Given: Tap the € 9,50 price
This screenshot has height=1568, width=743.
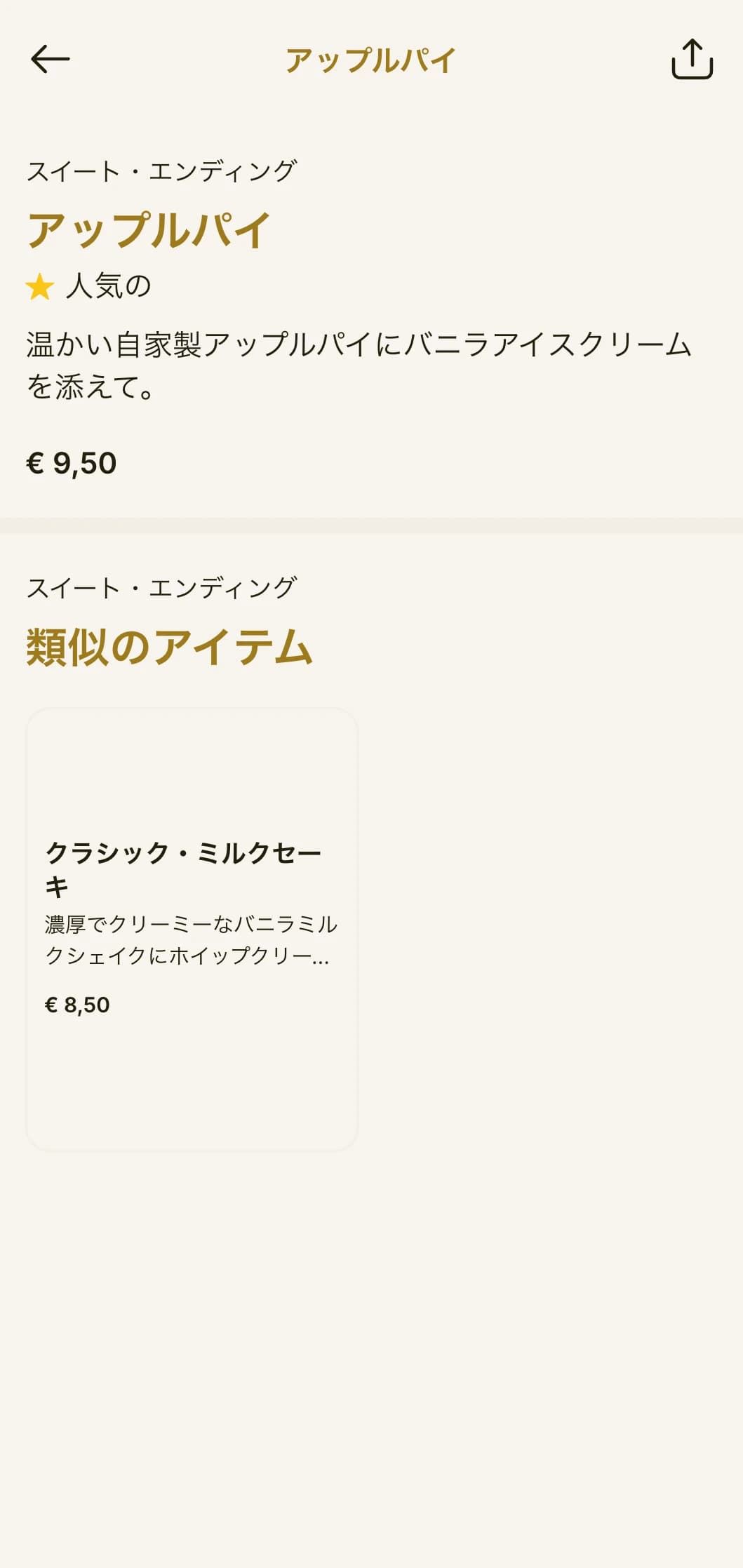Looking at the screenshot, I should [72, 464].
